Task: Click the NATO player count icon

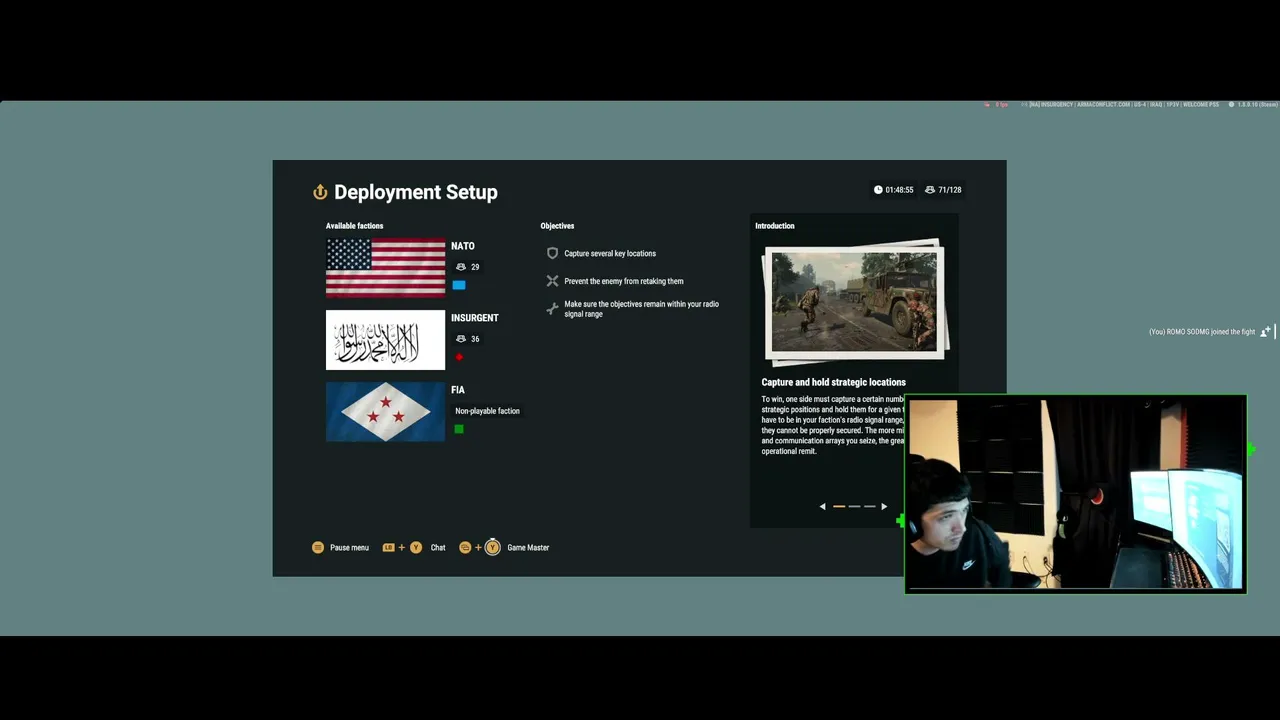Action: [461, 267]
